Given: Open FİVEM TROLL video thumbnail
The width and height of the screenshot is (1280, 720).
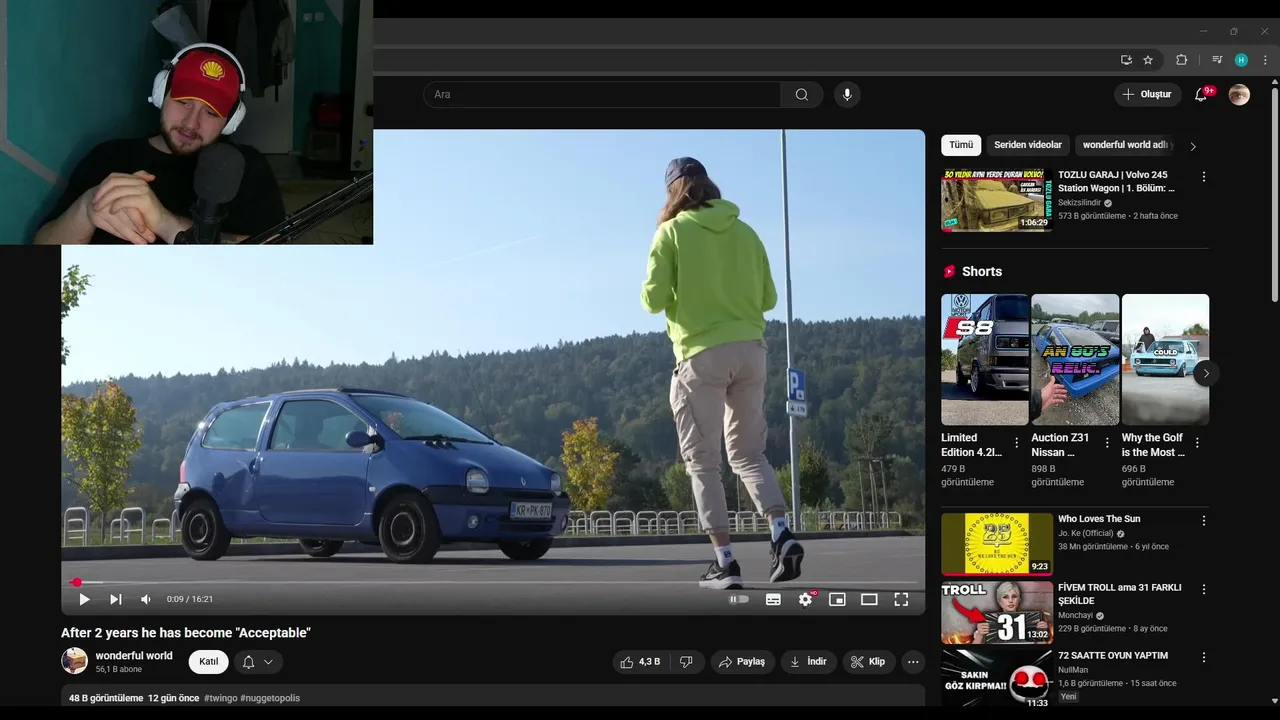Looking at the screenshot, I should 997,613.
